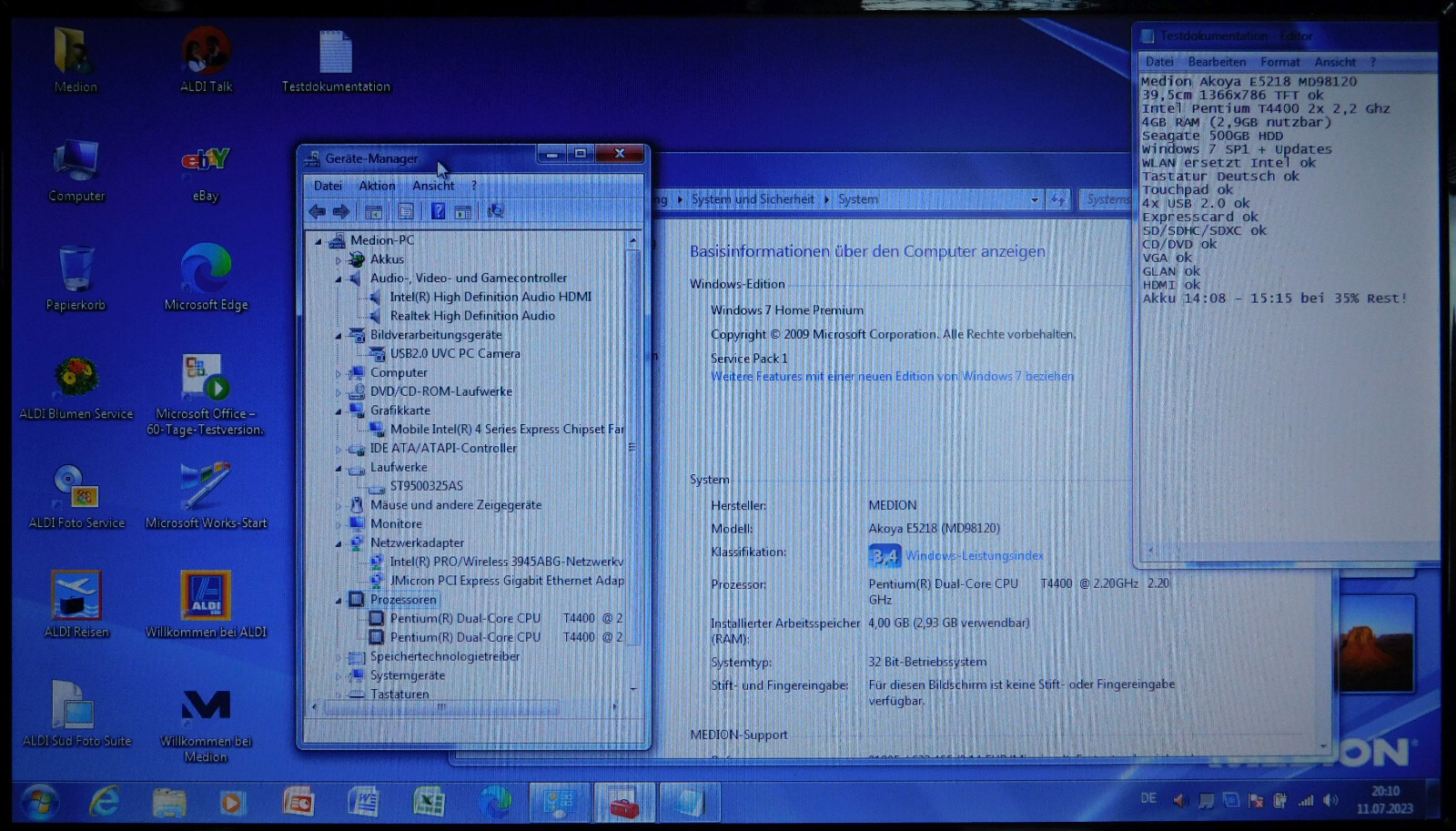
Task: Select Willkommen bei ALDI desktop icon
Action: (x=206, y=605)
